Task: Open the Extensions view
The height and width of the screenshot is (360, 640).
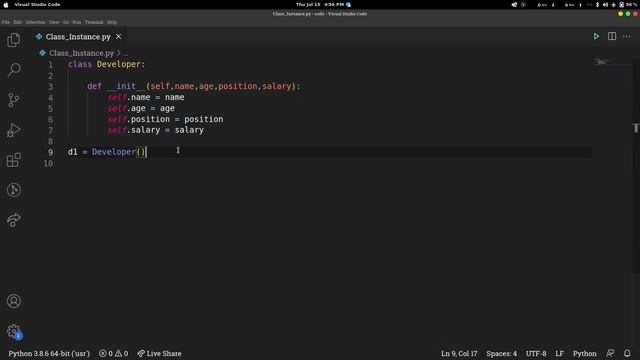Action: [13, 160]
